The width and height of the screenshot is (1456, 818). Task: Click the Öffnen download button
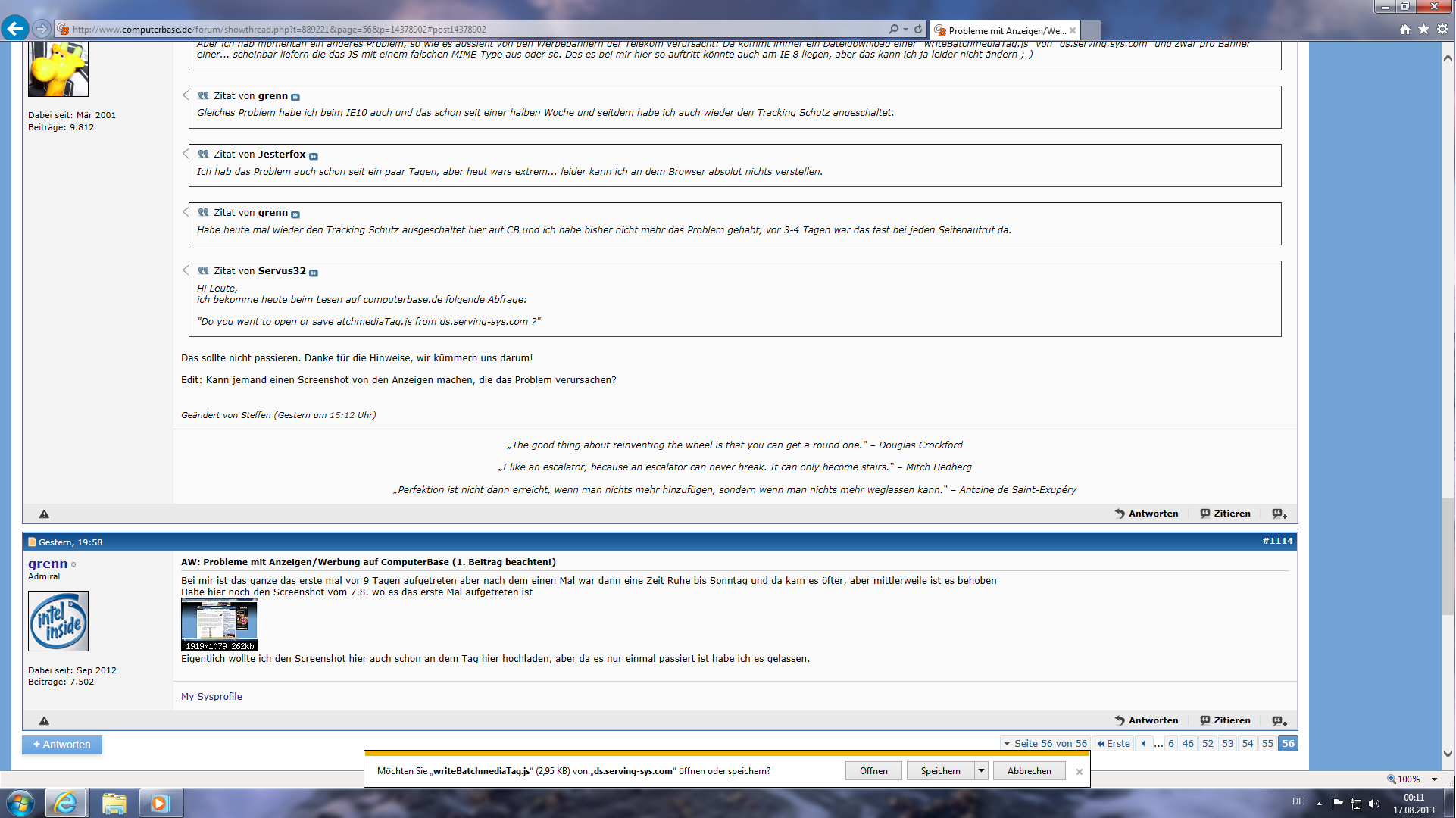[x=873, y=771]
